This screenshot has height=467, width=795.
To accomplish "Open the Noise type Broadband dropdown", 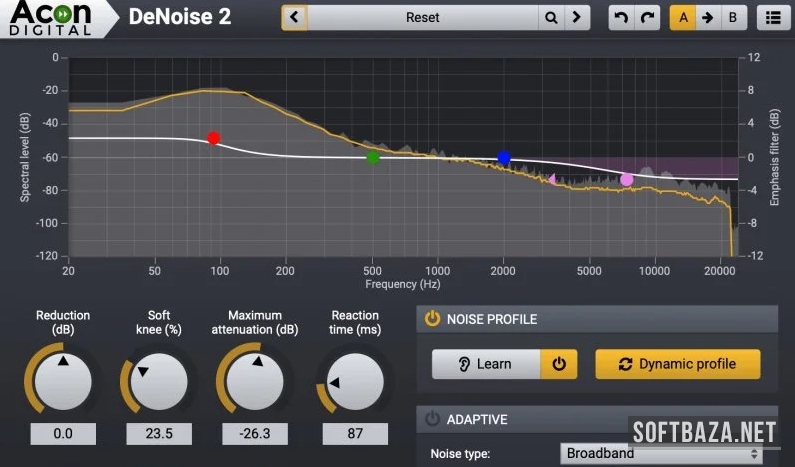I will (x=658, y=454).
